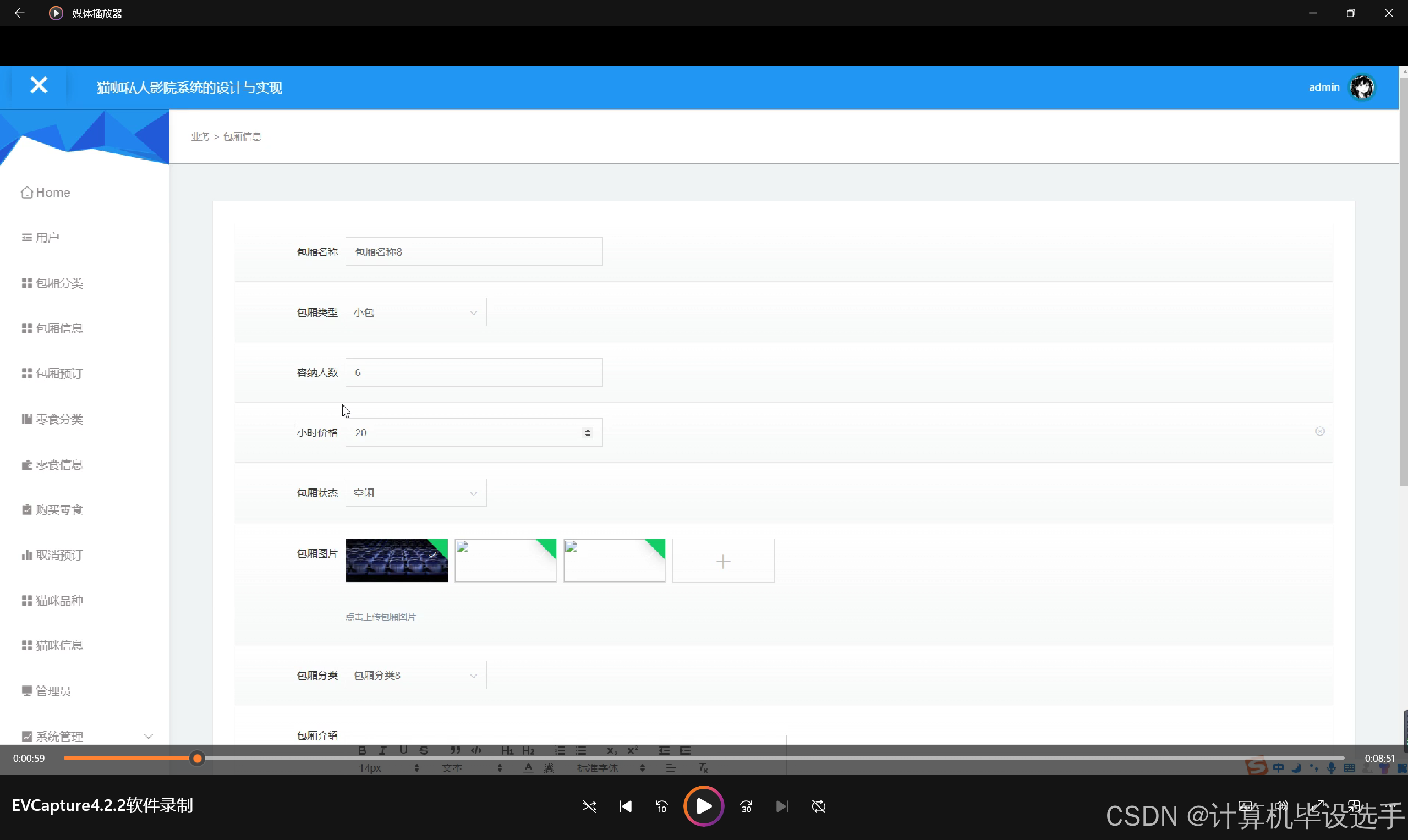Insert a bullet list in the editor
1408x840 pixels.
(x=581, y=750)
